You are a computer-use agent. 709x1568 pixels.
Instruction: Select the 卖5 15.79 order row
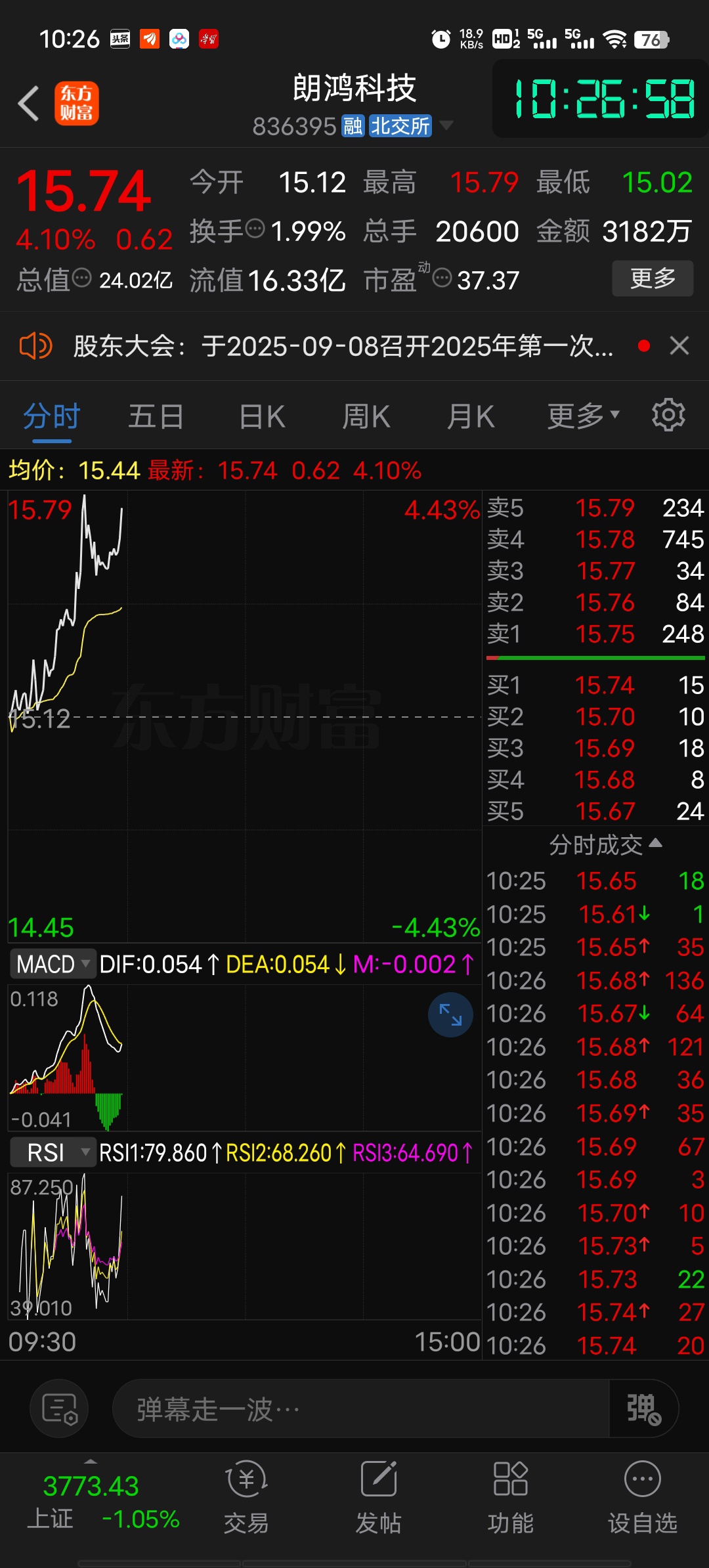[x=595, y=508]
